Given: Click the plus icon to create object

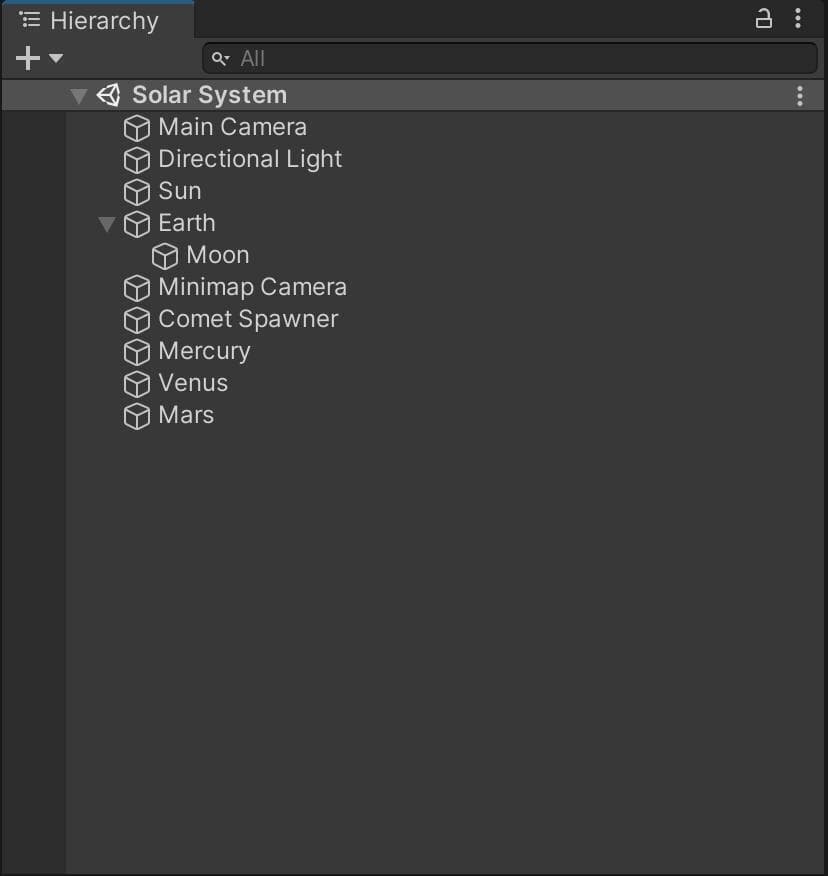Looking at the screenshot, I should [x=28, y=58].
